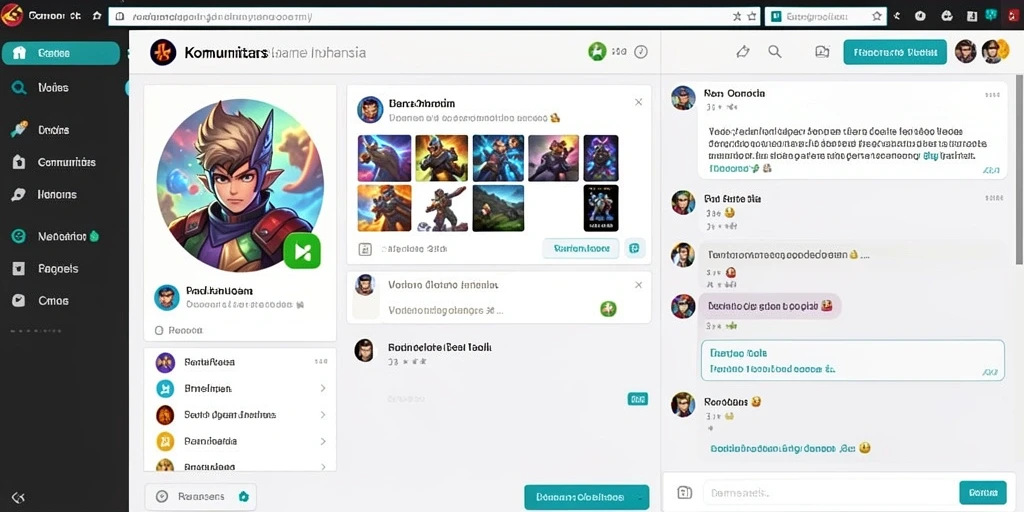
Task: Click the outlined star at address bar end
Action: [752, 16]
